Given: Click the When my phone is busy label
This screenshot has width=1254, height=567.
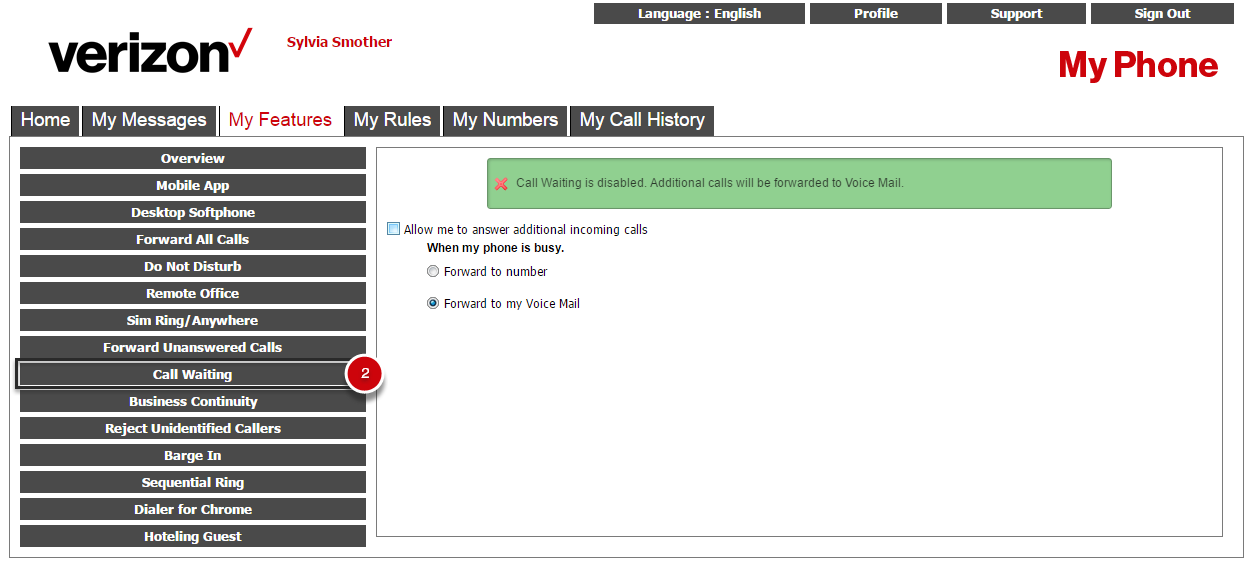Looking at the screenshot, I should pyautogui.click(x=495, y=248).
